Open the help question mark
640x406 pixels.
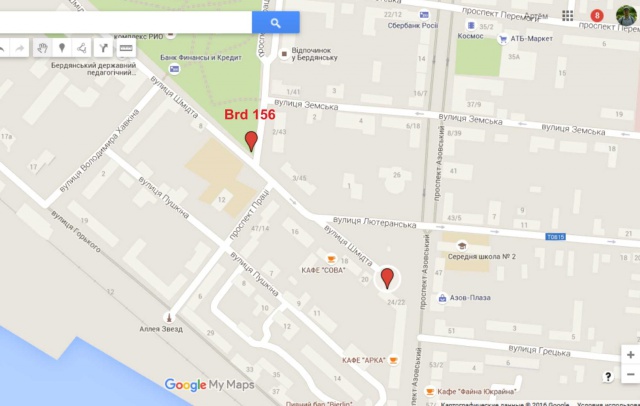coord(608,377)
